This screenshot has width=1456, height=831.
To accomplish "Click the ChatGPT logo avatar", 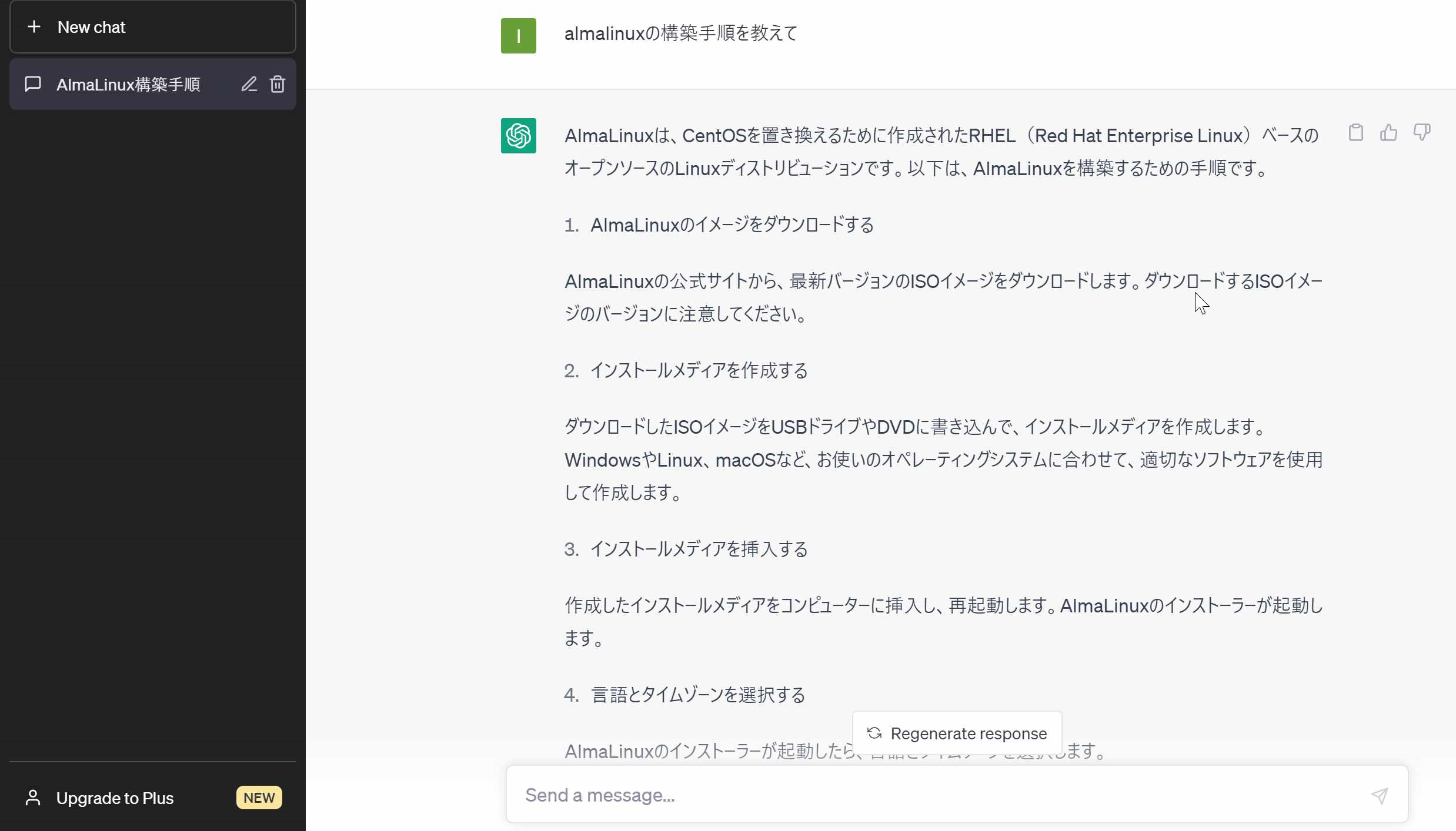I will tap(518, 136).
